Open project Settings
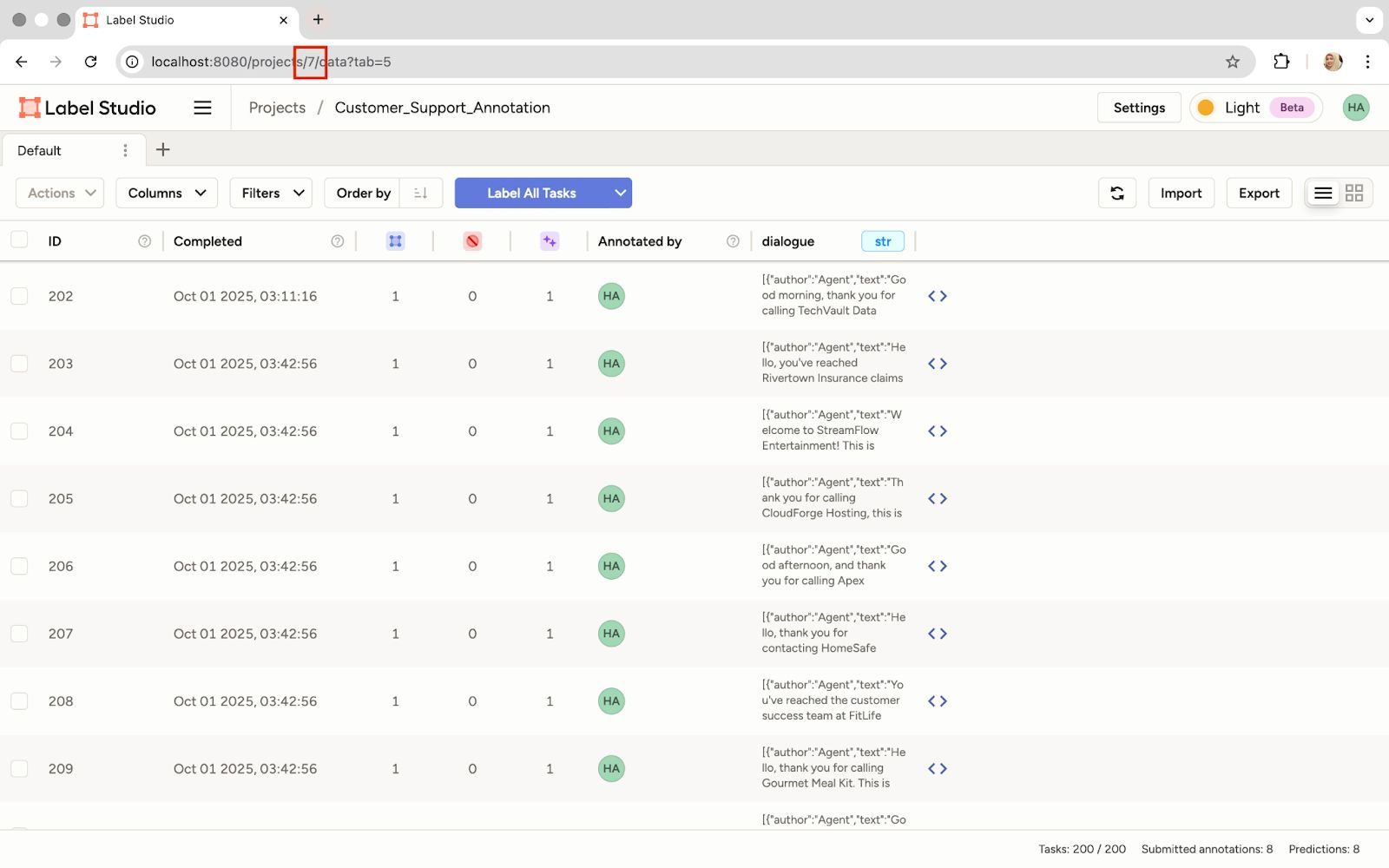The width and height of the screenshot is (1389, 868). tap(1138, 108)
